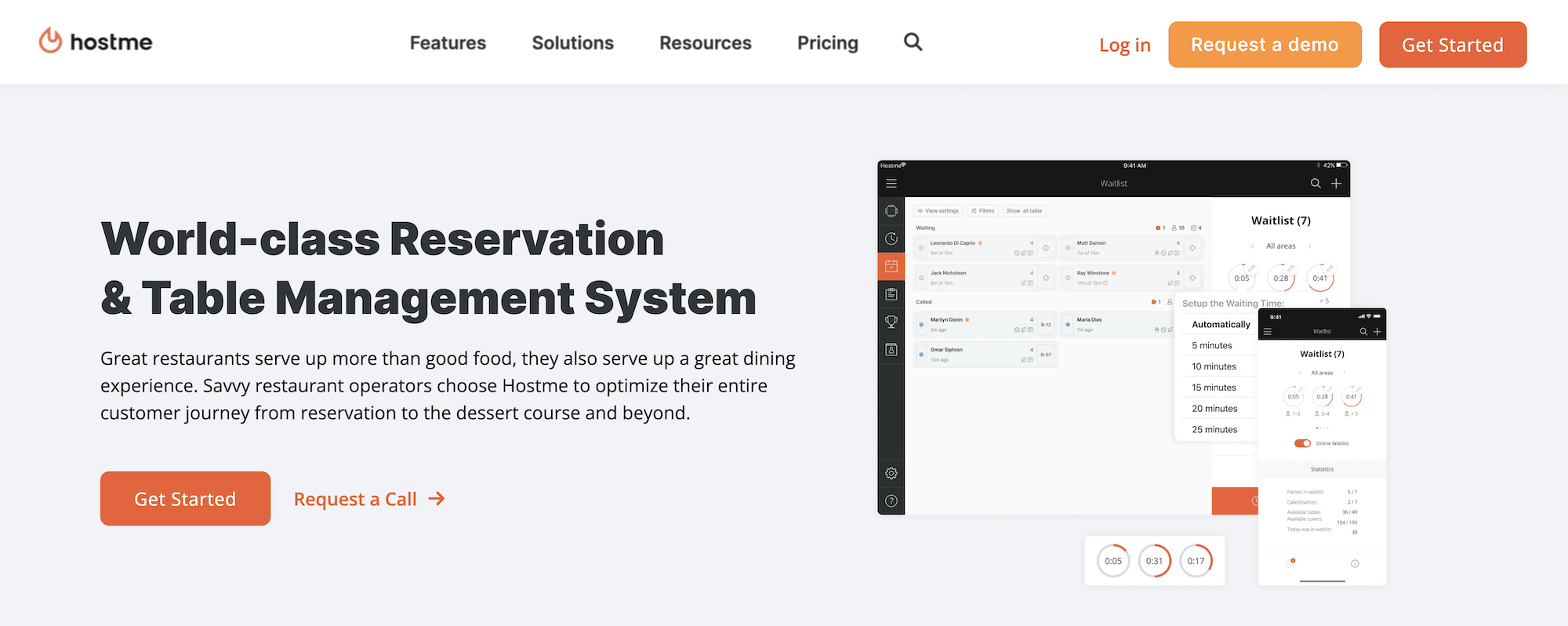The height and width of the screenshot is (626, 1568).
Task: Click left chevron beside phone All areas
Action: [1300, 373]
